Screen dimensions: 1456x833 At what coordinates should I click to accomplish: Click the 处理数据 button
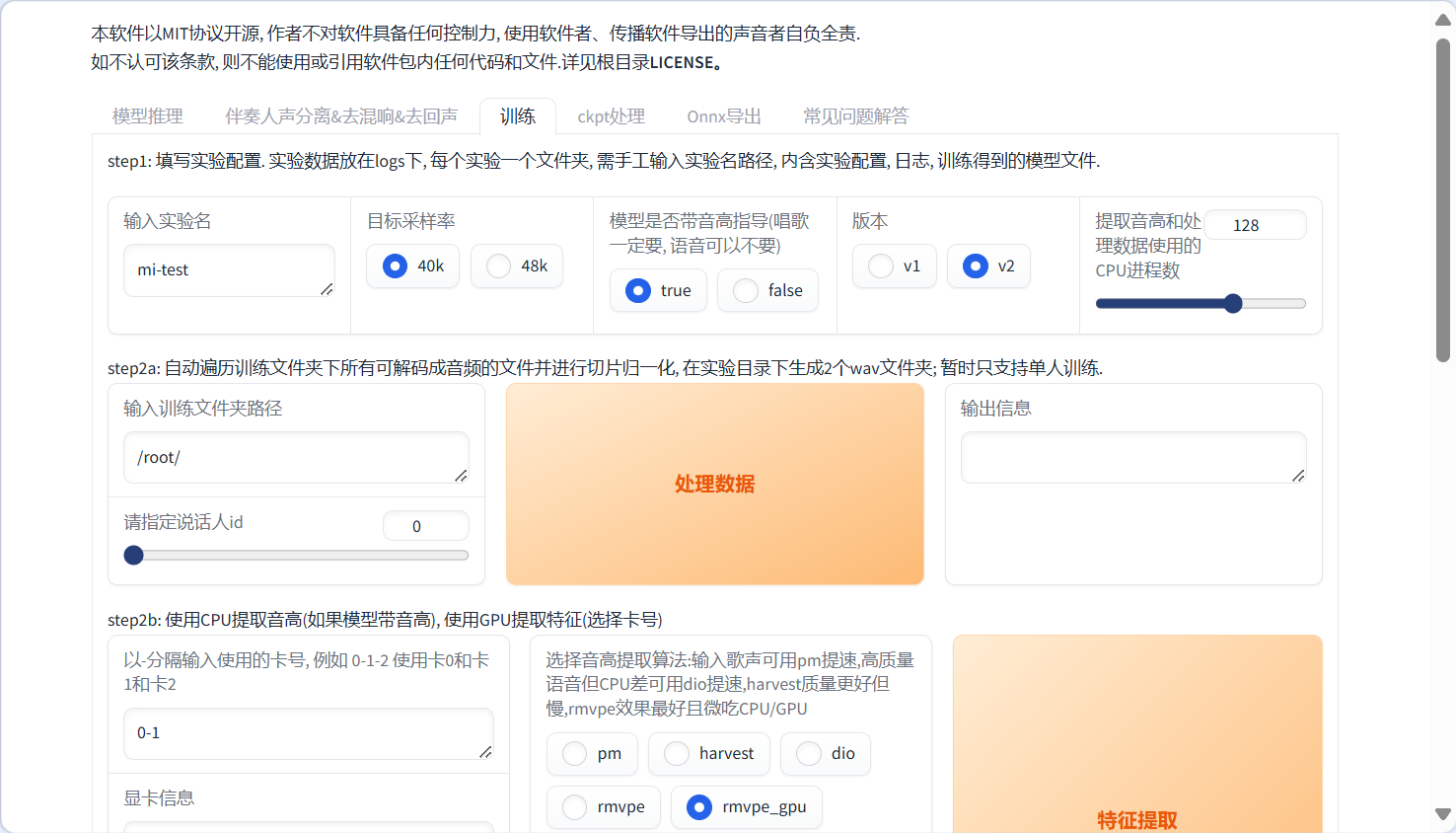[715, 485]
